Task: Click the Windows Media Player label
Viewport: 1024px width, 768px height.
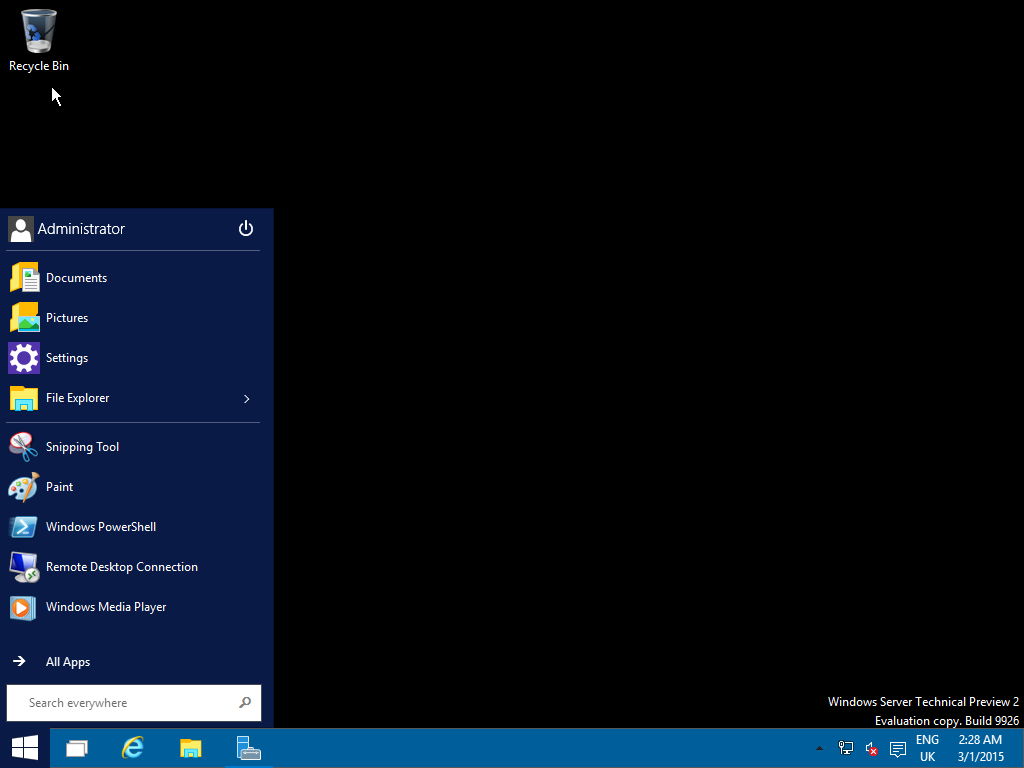Action: (106, 607)
